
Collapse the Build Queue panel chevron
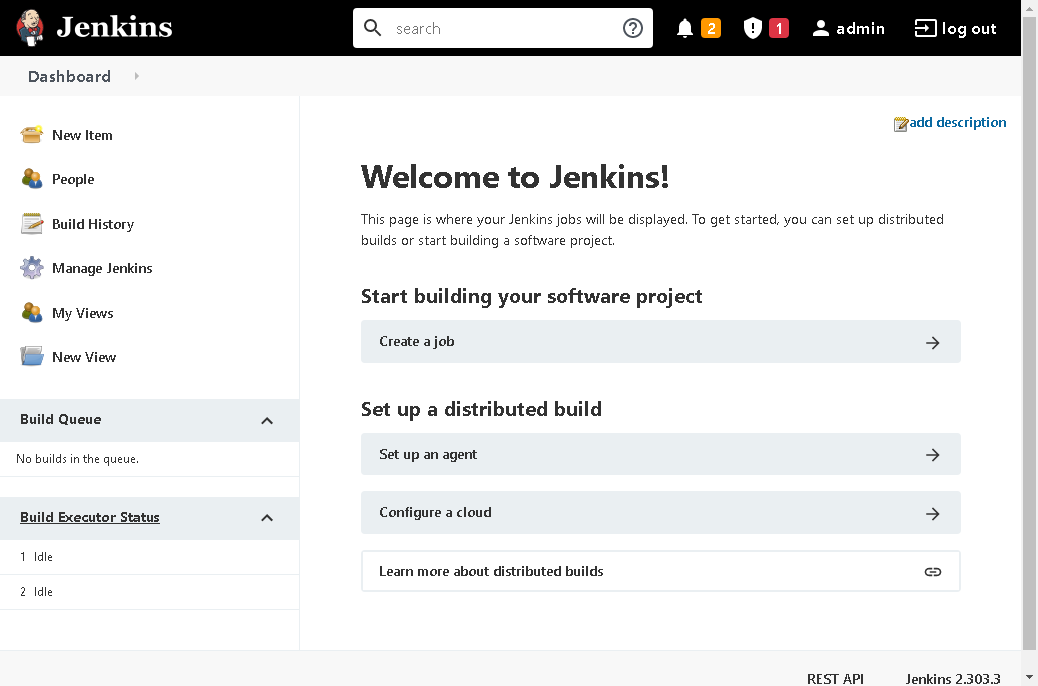coord(267,420)
